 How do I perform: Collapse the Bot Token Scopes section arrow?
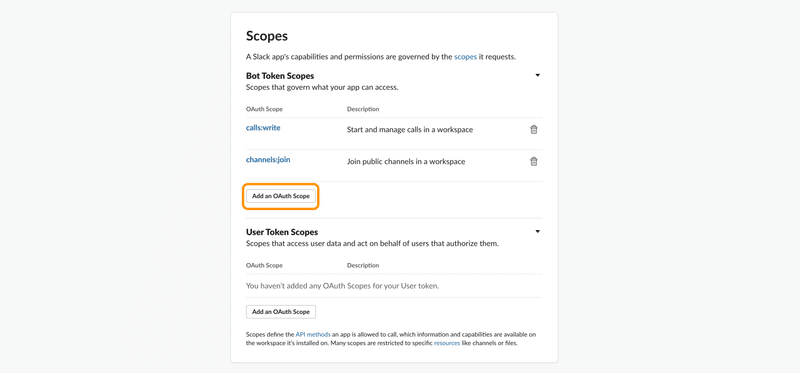pyautogui.click(x=537, y=76)
